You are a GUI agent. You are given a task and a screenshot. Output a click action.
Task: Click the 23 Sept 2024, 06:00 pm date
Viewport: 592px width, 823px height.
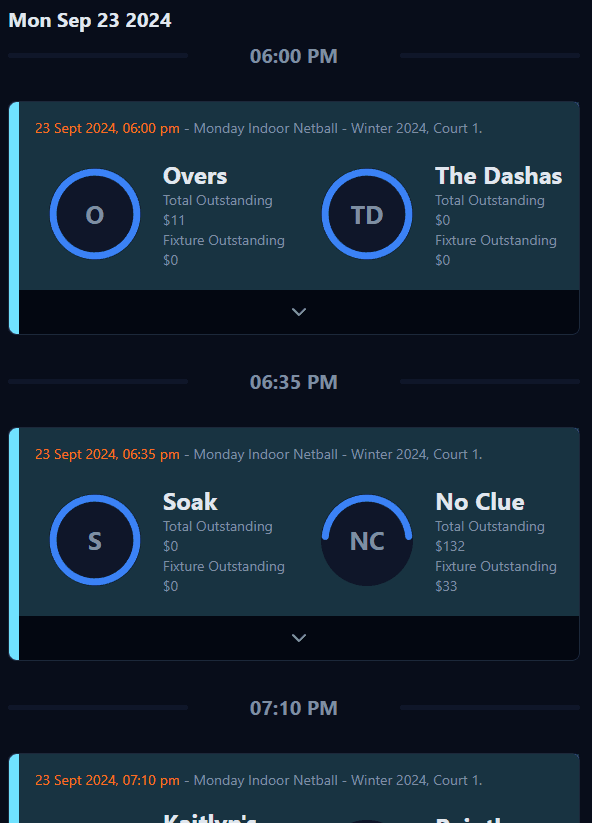tap(107, 129)
